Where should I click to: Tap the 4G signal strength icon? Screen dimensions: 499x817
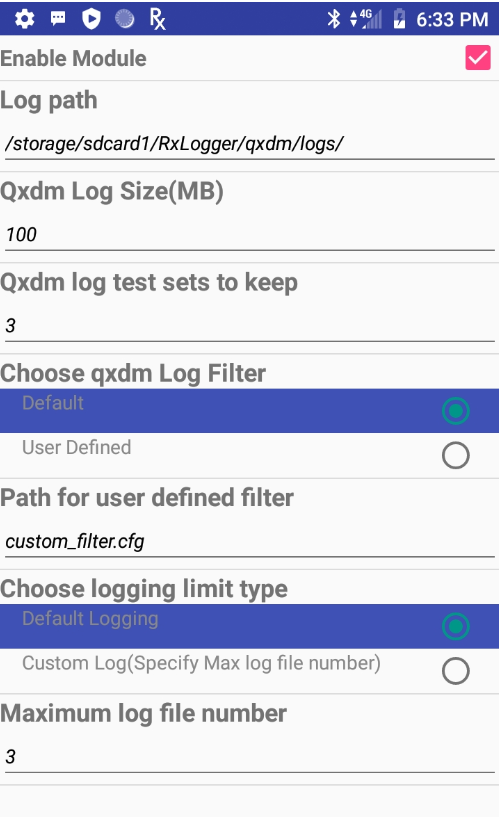coord(366,19)
